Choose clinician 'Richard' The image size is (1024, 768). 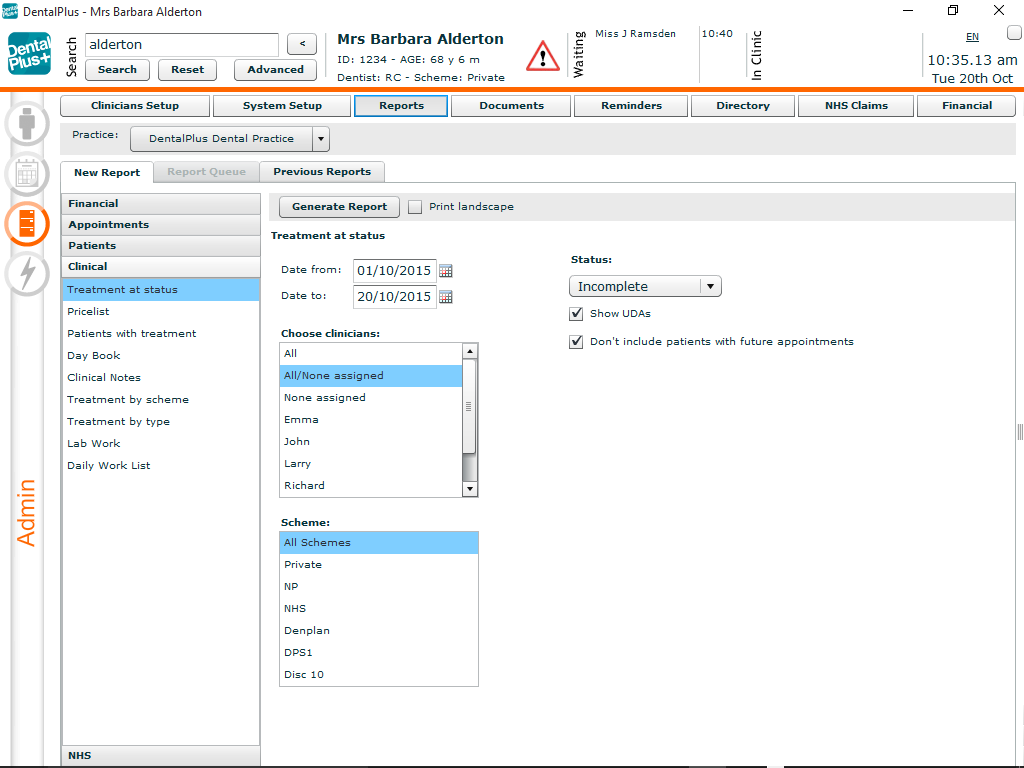point(371,486)
